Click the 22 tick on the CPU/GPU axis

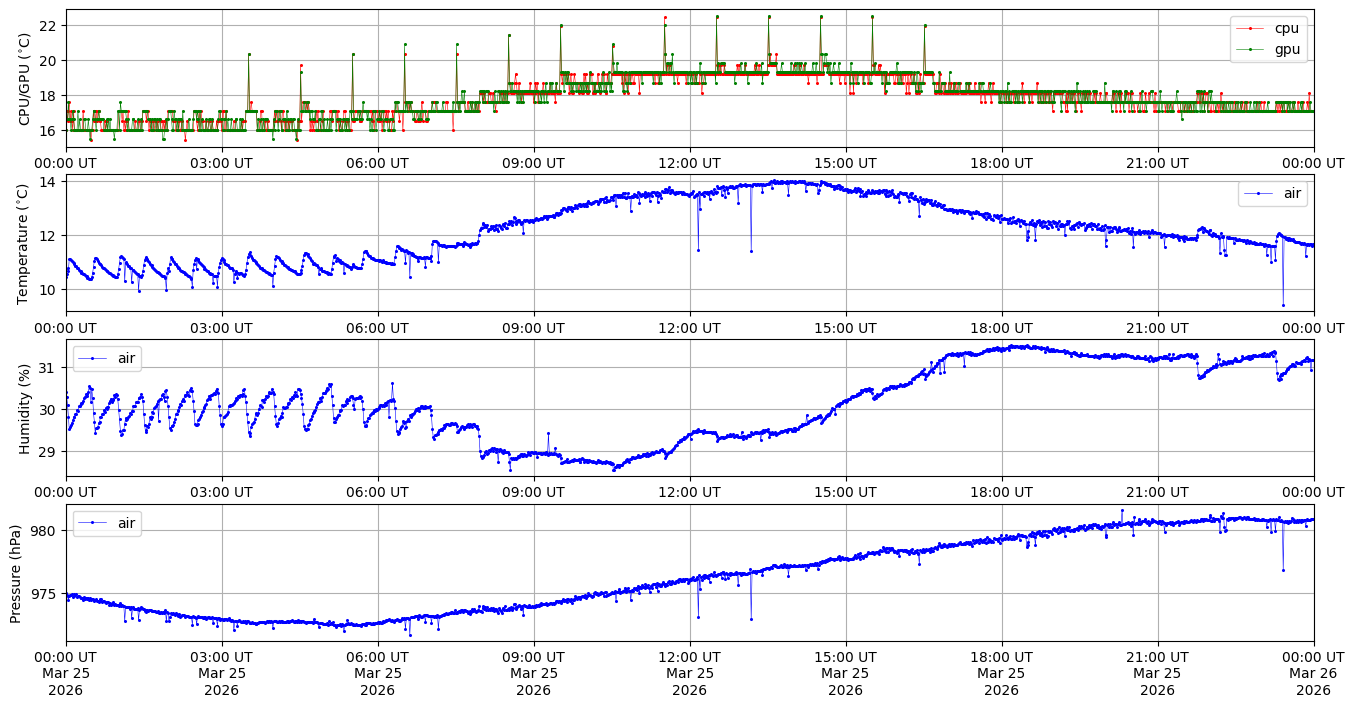pyautogui.click(x=49, y=25)
